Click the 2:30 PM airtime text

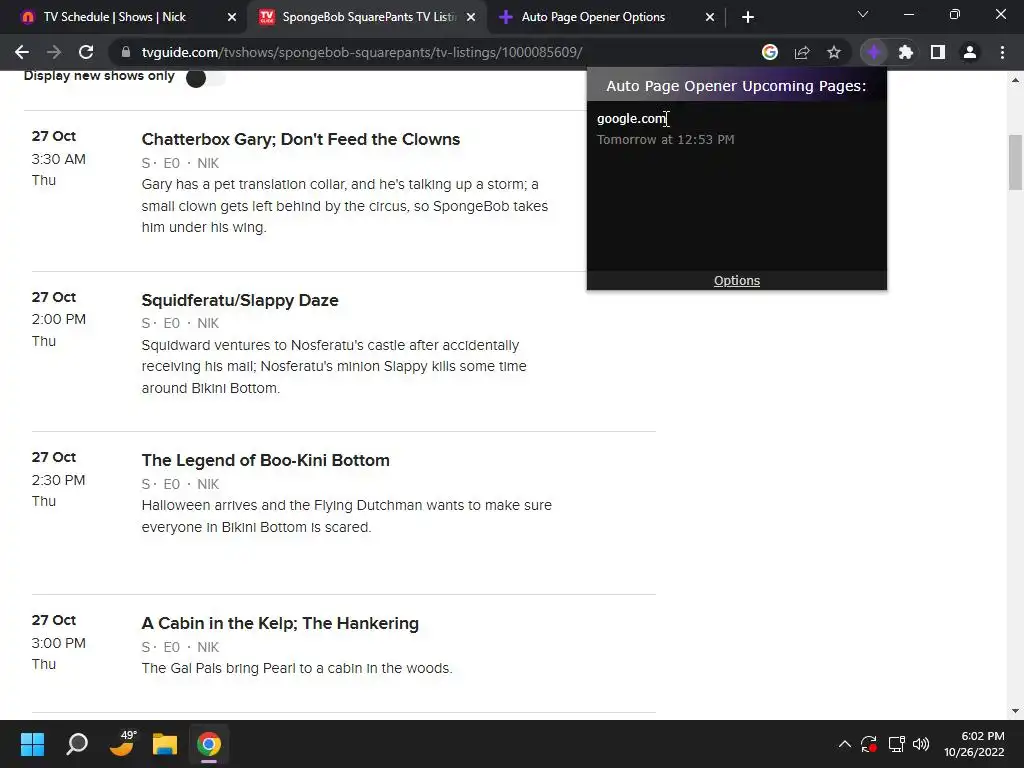point(58,480)
